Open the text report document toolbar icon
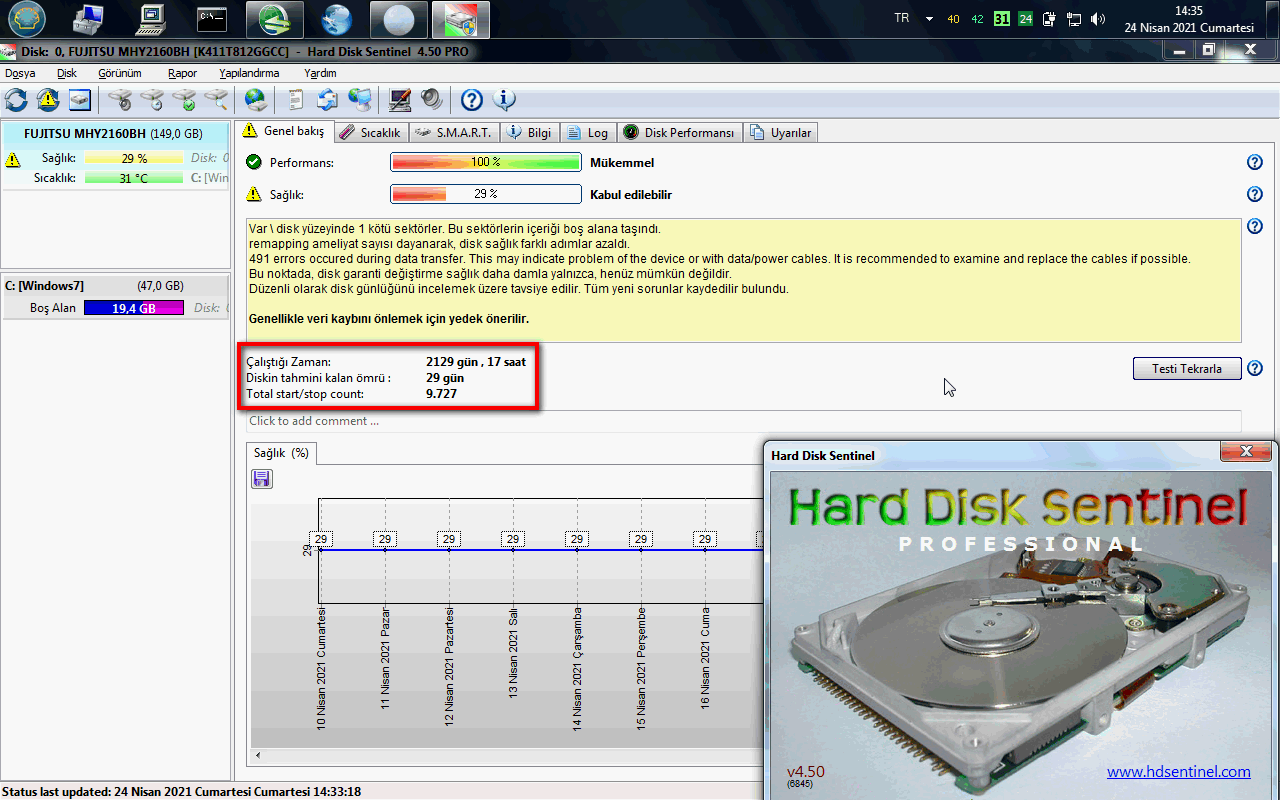The width and height of the screenshot is (1280, 800). pos(296,100)
